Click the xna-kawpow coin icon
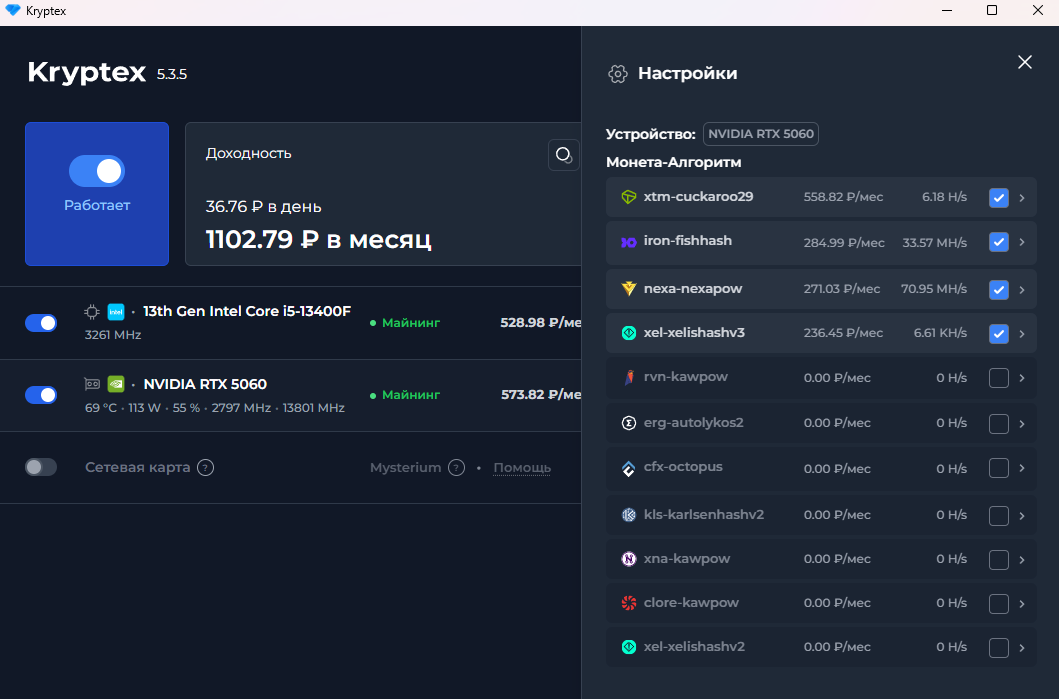The image size is (1059, 699). (x=629, y=559)
